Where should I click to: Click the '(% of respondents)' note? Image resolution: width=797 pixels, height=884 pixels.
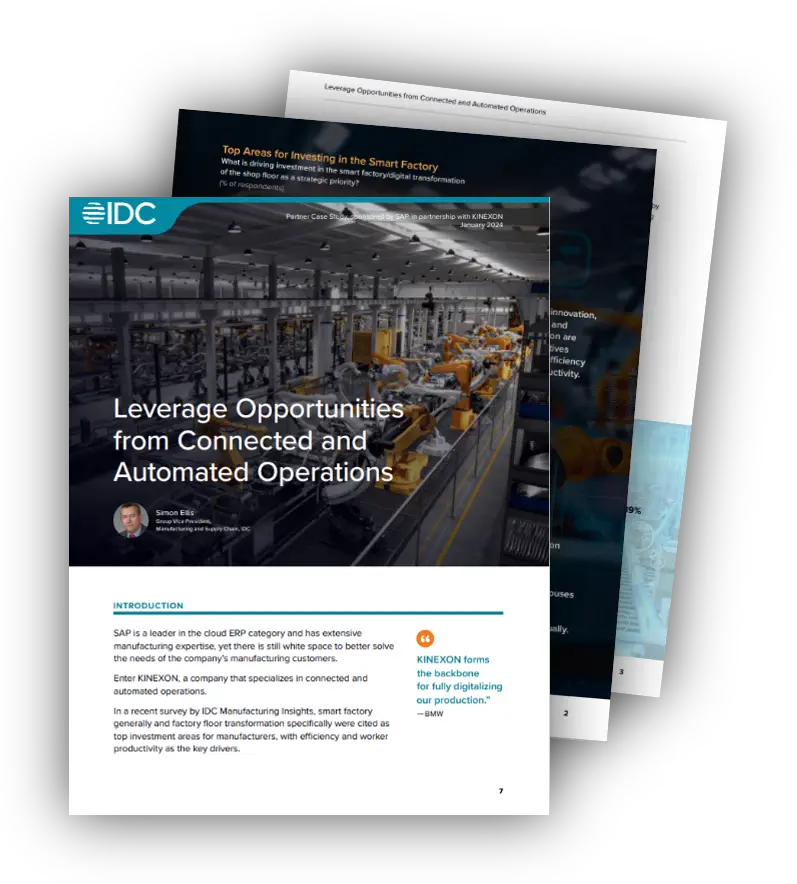click(x=251, y=185)
